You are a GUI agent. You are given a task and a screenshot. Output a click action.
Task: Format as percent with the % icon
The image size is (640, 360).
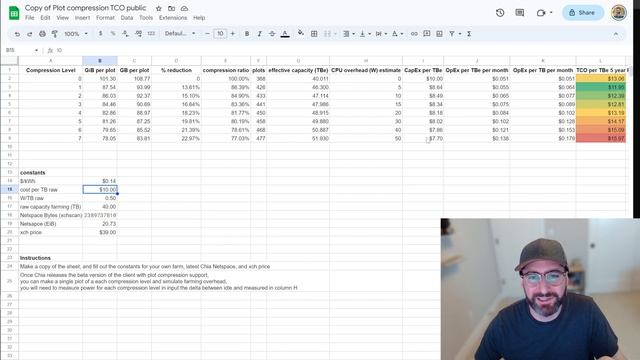coord(113,33)
